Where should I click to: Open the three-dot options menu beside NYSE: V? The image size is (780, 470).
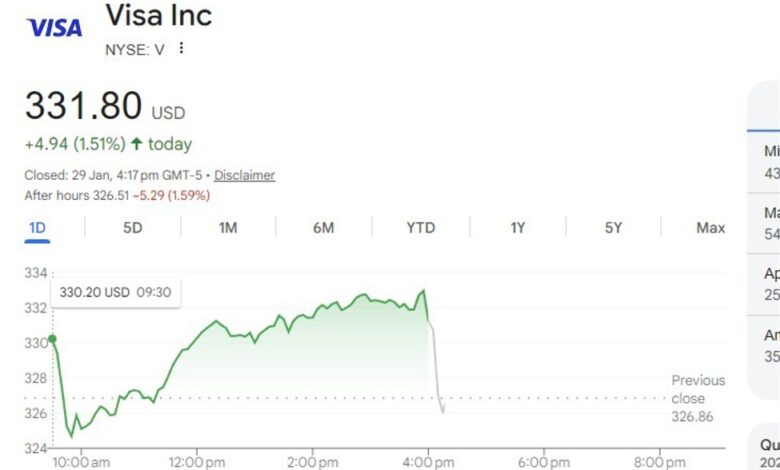[x=181, y=48]
